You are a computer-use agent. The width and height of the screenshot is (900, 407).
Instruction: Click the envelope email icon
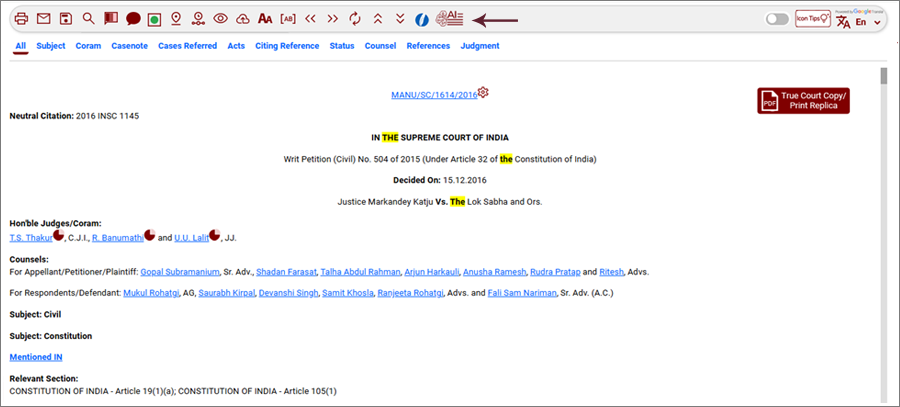(x=44, y=18)
